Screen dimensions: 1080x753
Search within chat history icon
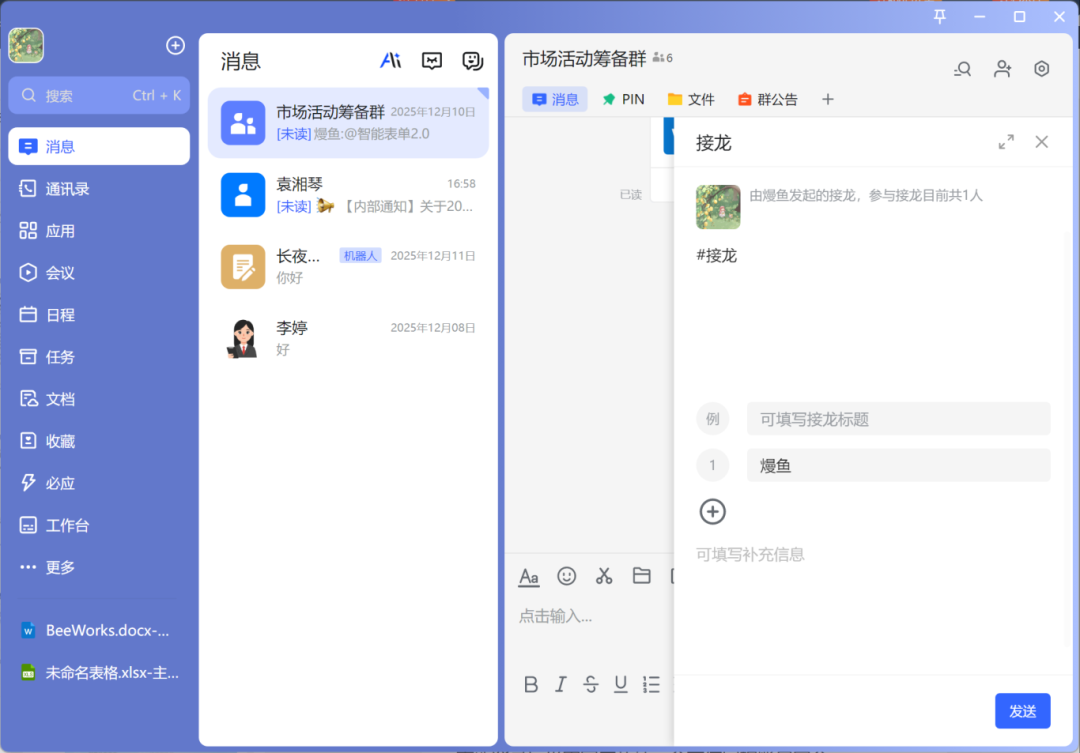[x=962, y=69]
